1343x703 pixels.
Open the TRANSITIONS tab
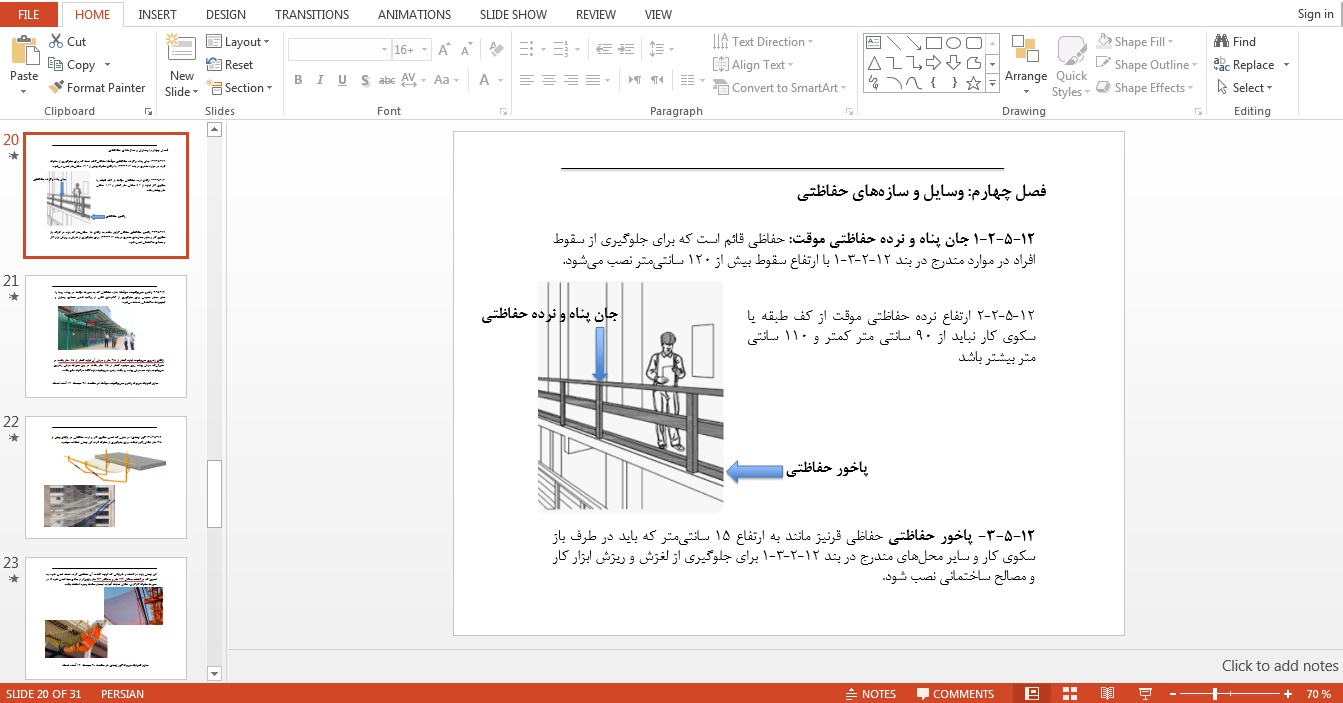pos(312,14)
